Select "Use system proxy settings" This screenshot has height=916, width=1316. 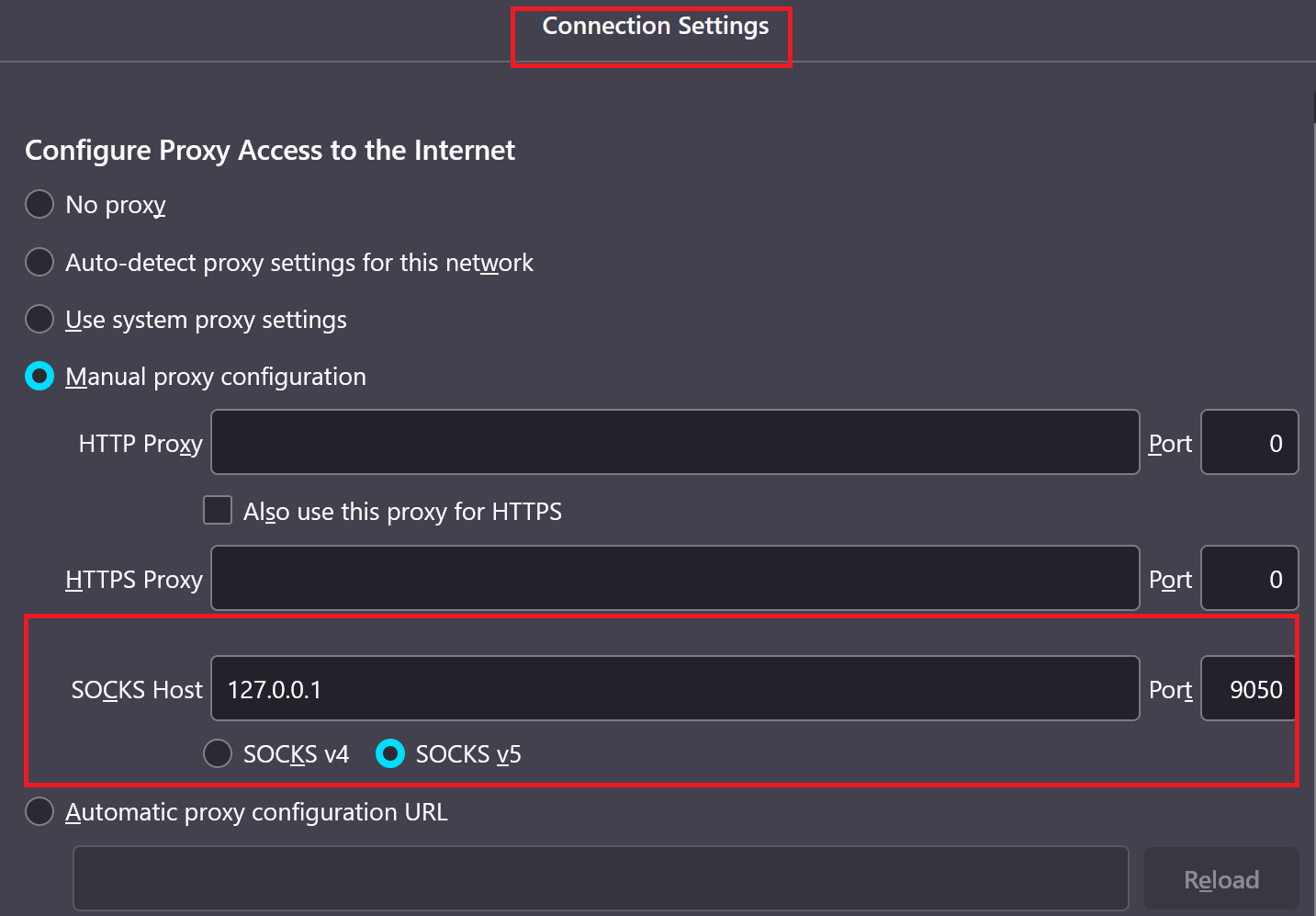39,319
